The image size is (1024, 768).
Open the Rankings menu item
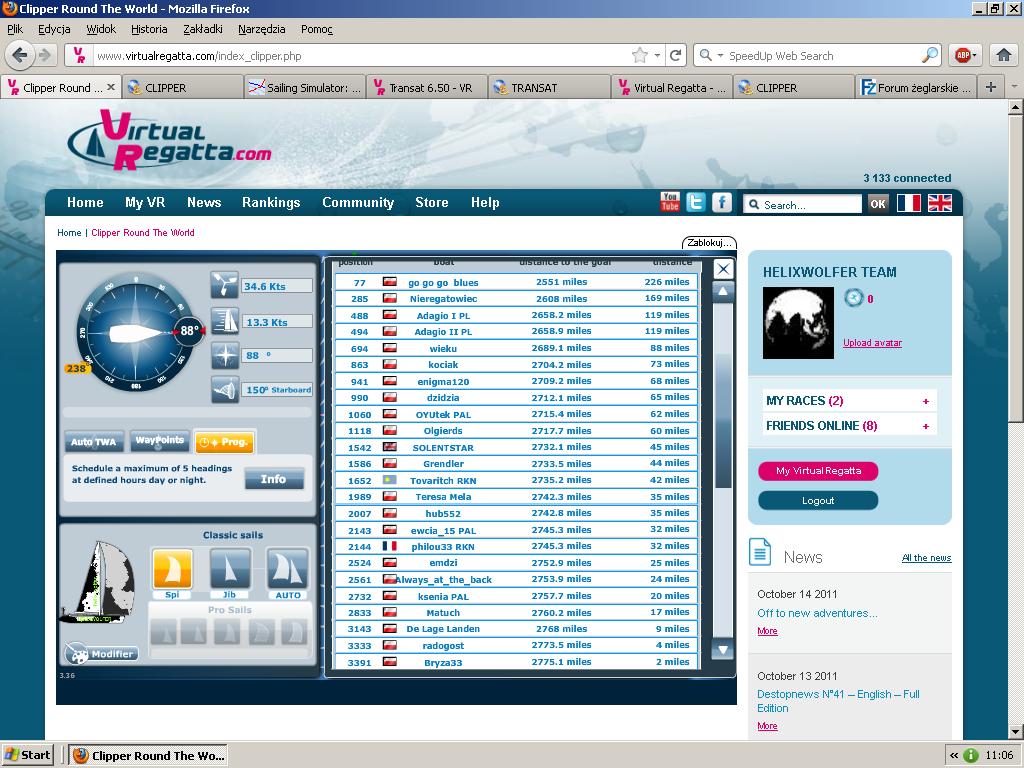coord(271,202)
